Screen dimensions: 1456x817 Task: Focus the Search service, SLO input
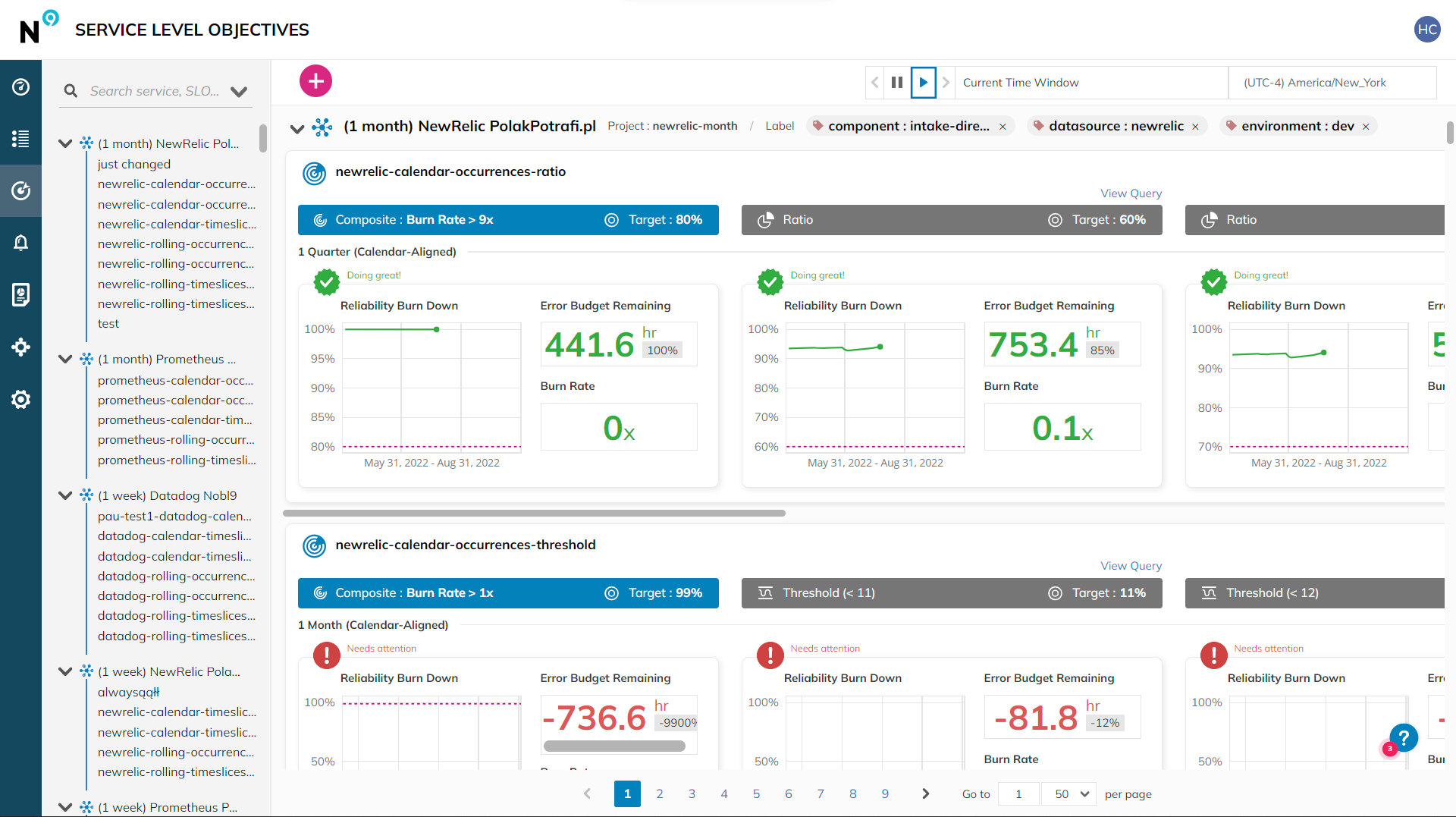(155, 91)
